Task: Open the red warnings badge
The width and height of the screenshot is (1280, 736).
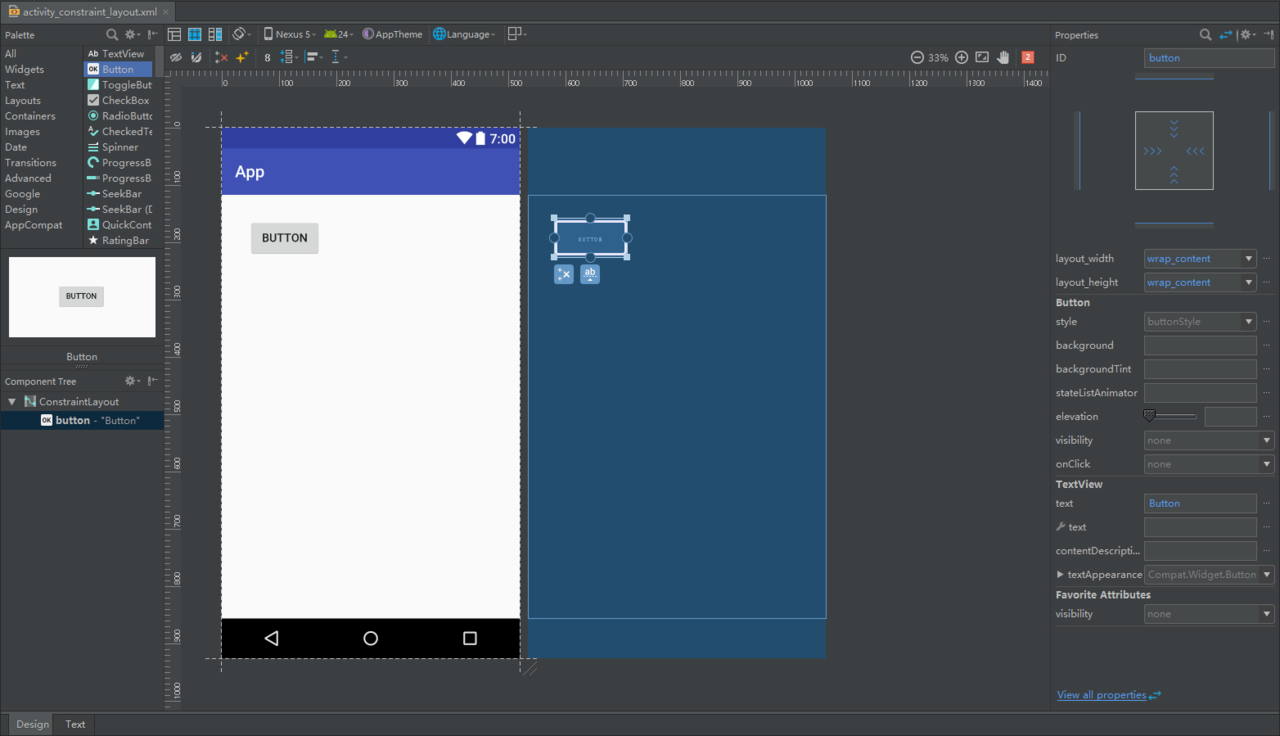Action: [x=1027, y=58]
